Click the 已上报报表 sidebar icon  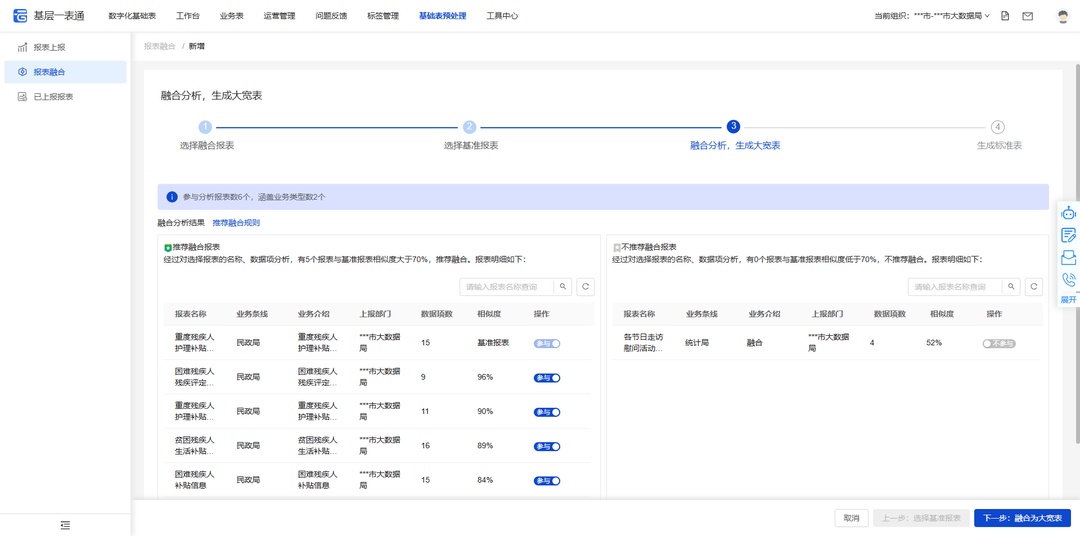(22, 96)
